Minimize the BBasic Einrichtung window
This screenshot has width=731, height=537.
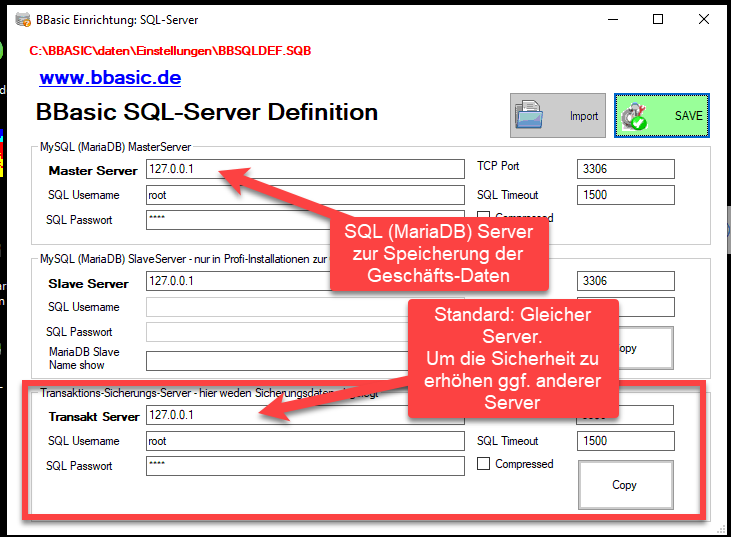613,20
